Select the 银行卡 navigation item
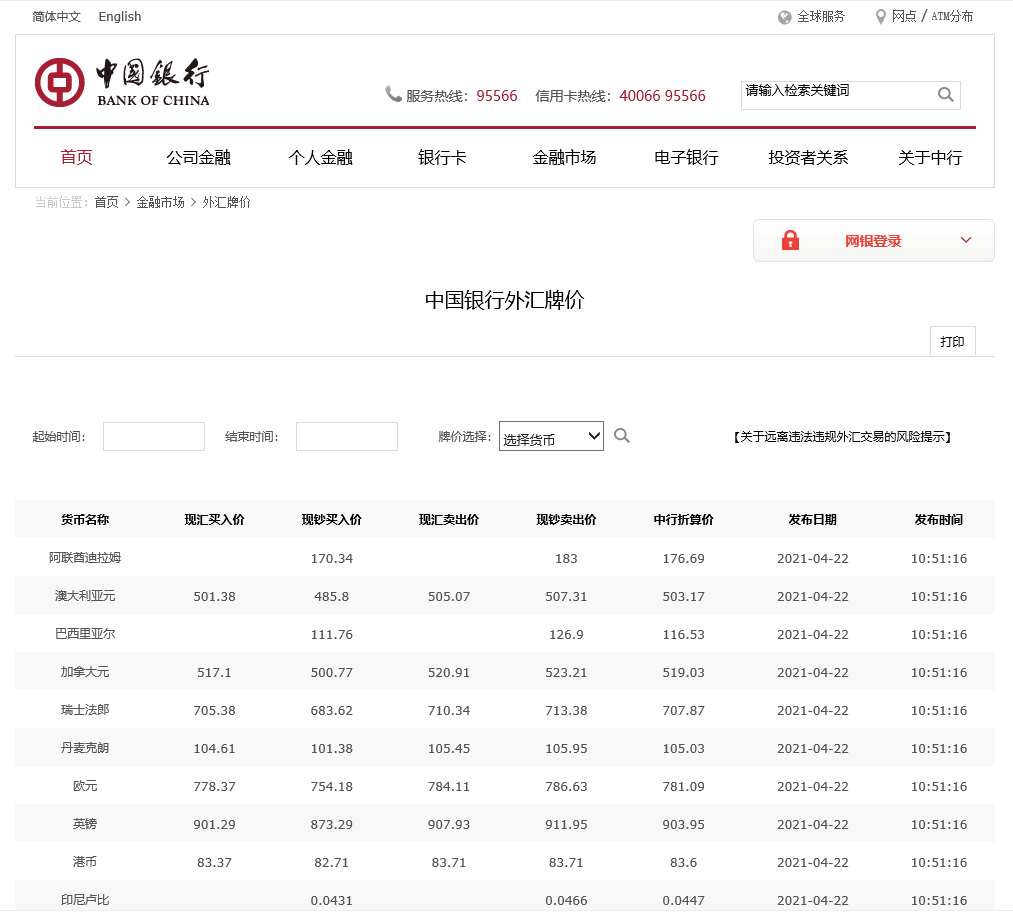This screenshot has width=1013, height=912. pos(442,157)
